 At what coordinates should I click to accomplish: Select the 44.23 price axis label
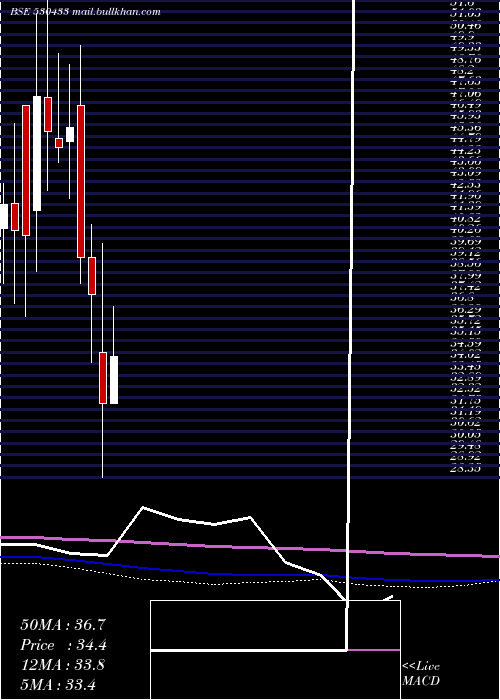pyautogui.click(x=466, y=151)
